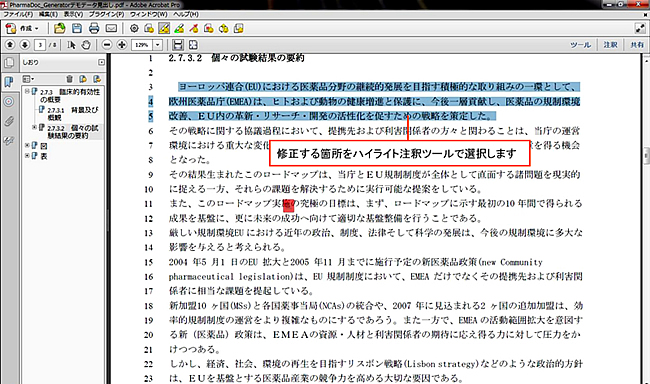Click the open file folder icon

click(60, 29)
